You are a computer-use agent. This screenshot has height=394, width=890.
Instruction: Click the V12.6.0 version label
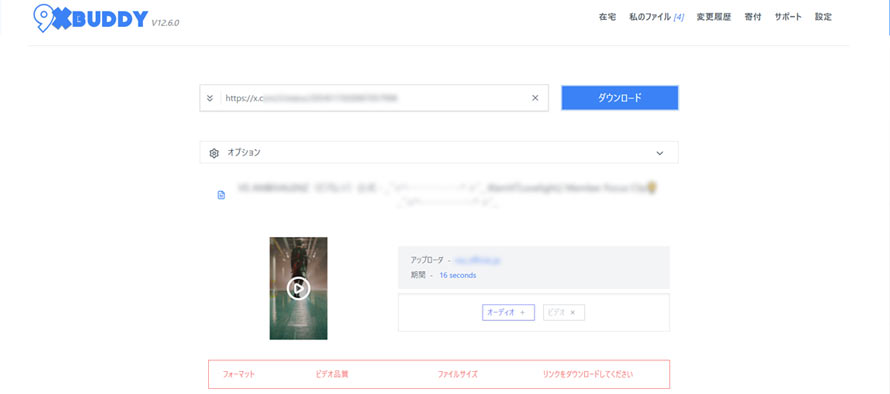coord(165,23)
